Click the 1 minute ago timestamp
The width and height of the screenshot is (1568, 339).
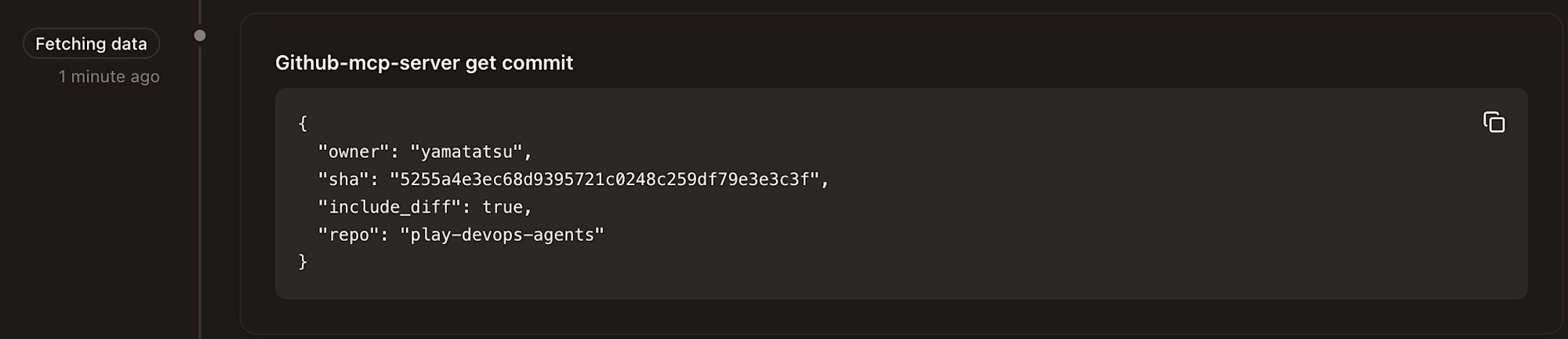(x=109, y=77)
